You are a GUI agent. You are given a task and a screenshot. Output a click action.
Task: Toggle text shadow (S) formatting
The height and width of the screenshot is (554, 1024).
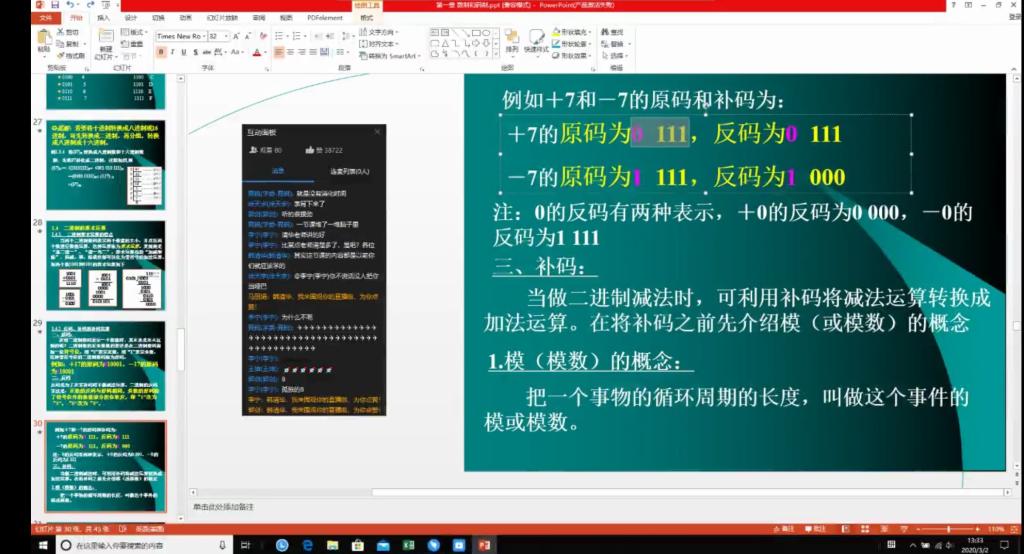pyautogui.click(x=195, y=52)
